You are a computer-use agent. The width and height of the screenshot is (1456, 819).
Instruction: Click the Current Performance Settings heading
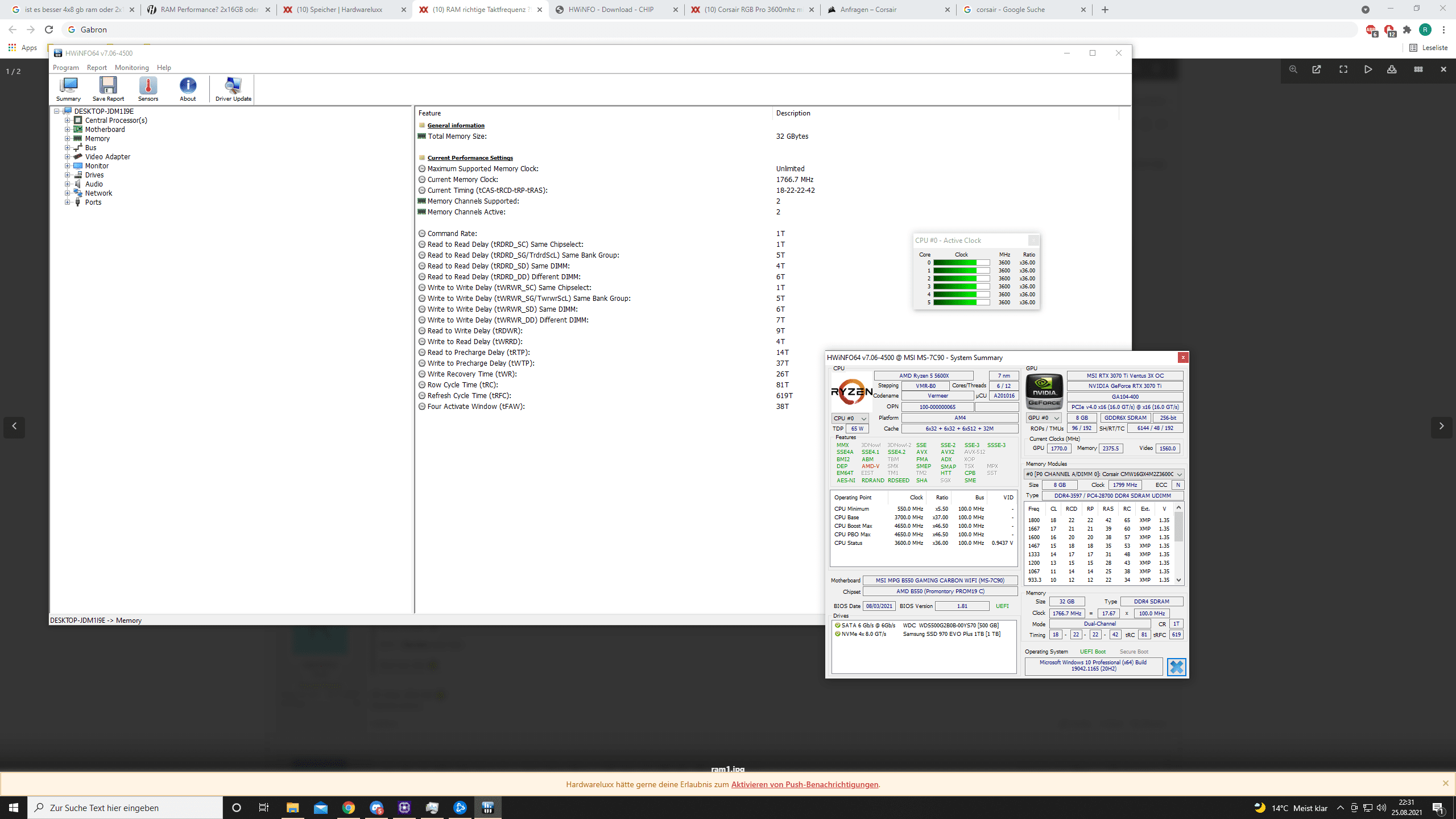(x=470, y=158)
